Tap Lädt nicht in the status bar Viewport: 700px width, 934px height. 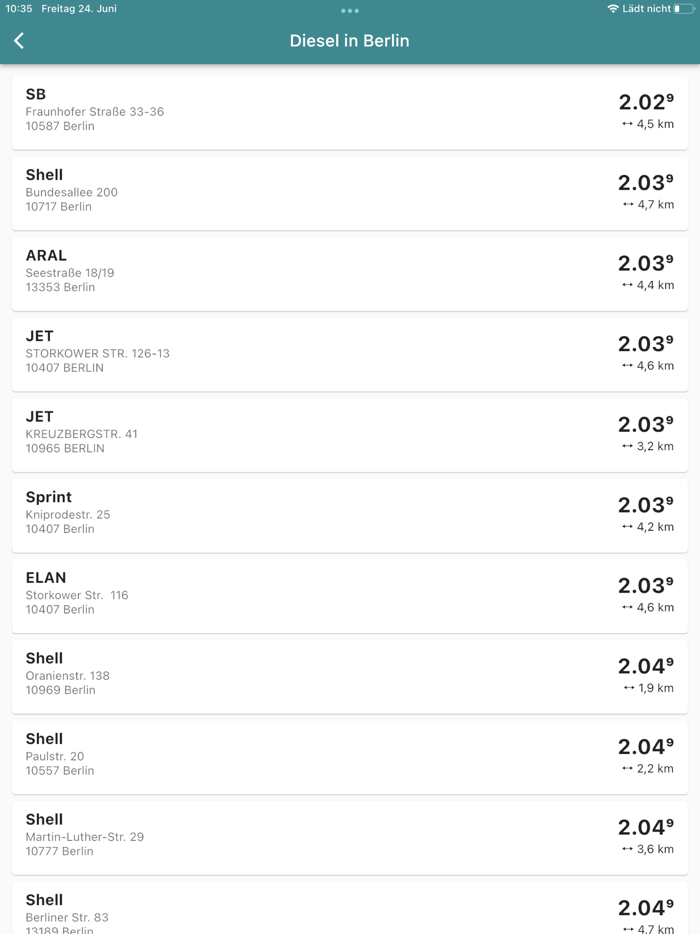pos(648,8)
